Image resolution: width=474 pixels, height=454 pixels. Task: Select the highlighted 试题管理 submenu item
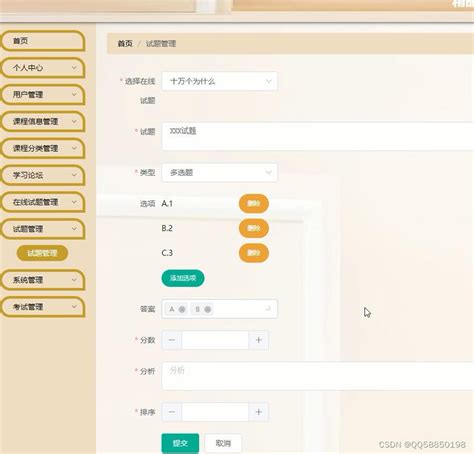point(42,253)
